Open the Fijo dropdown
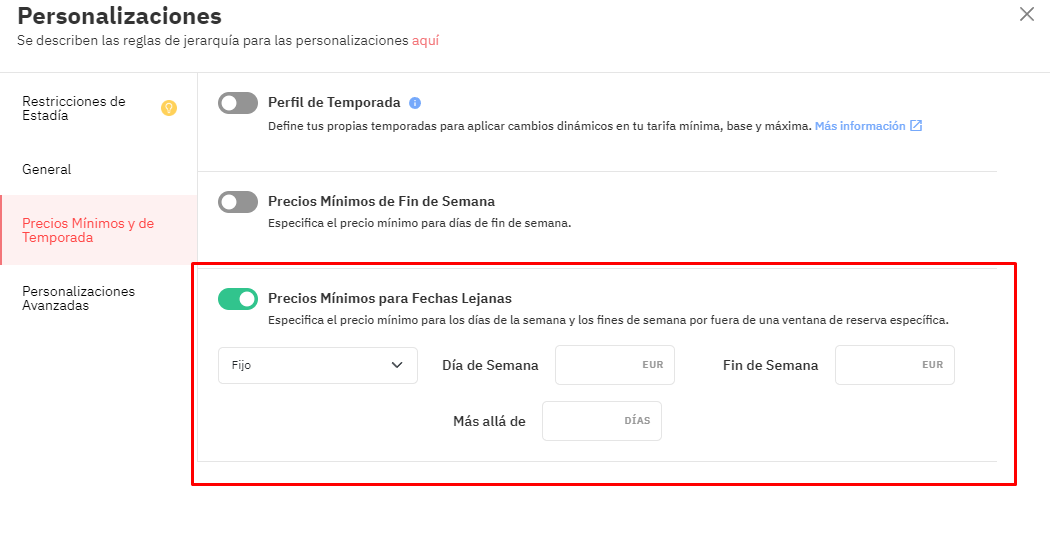 click(x=318, y=365)
